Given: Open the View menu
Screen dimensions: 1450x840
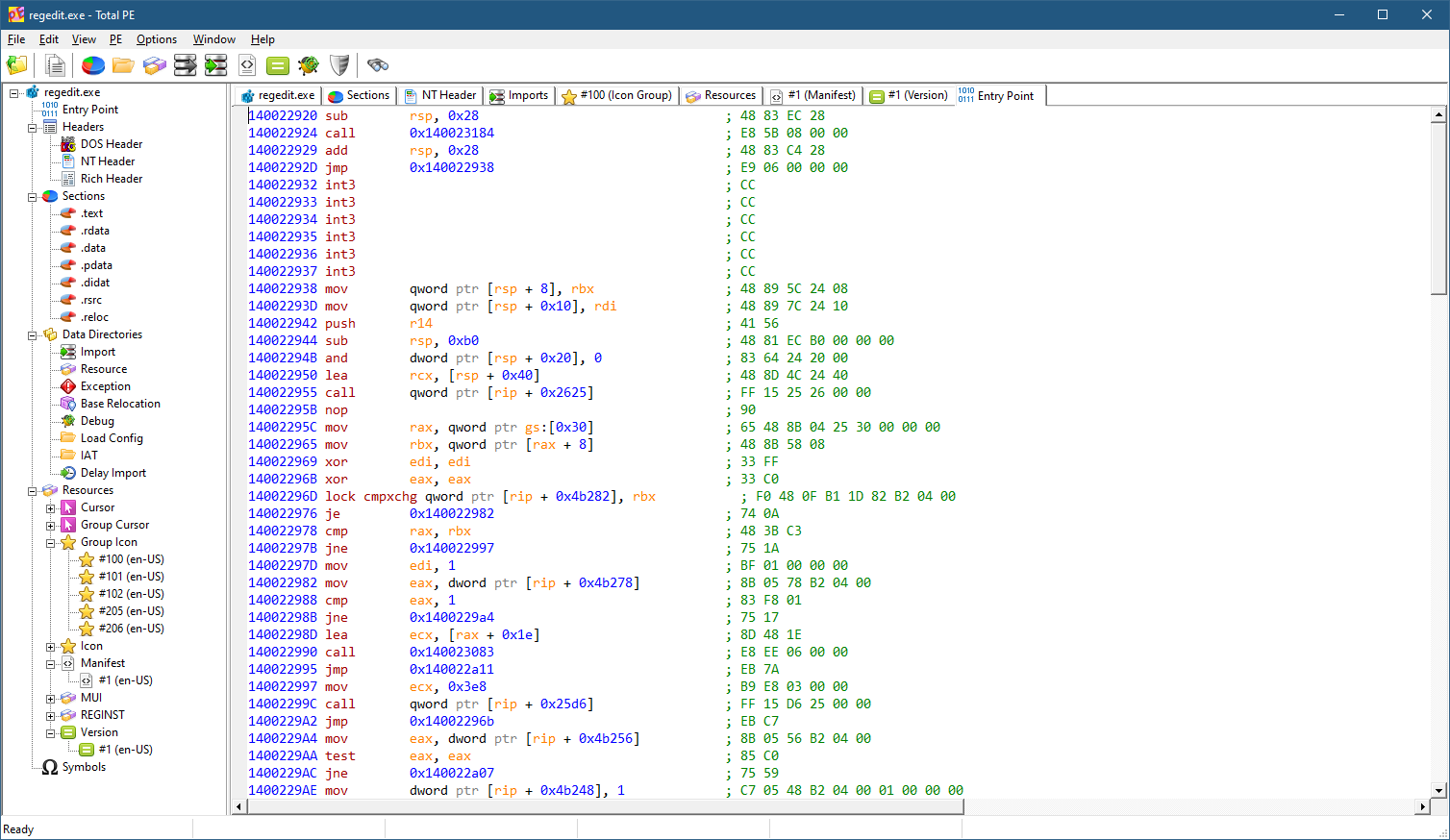Looking at the screenshot, I should pyautogui.click(x=84, y=39).
